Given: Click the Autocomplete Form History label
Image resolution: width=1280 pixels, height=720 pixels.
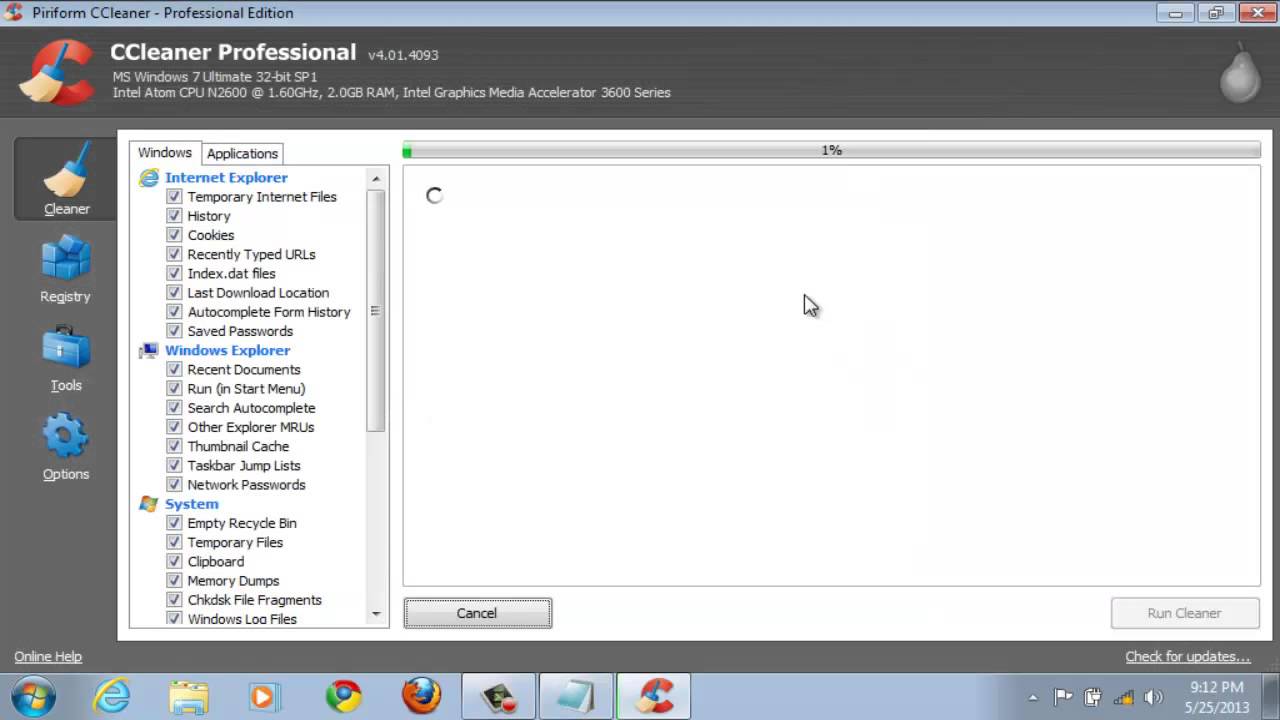Looking at the screenshot, I should click(269, 312).
